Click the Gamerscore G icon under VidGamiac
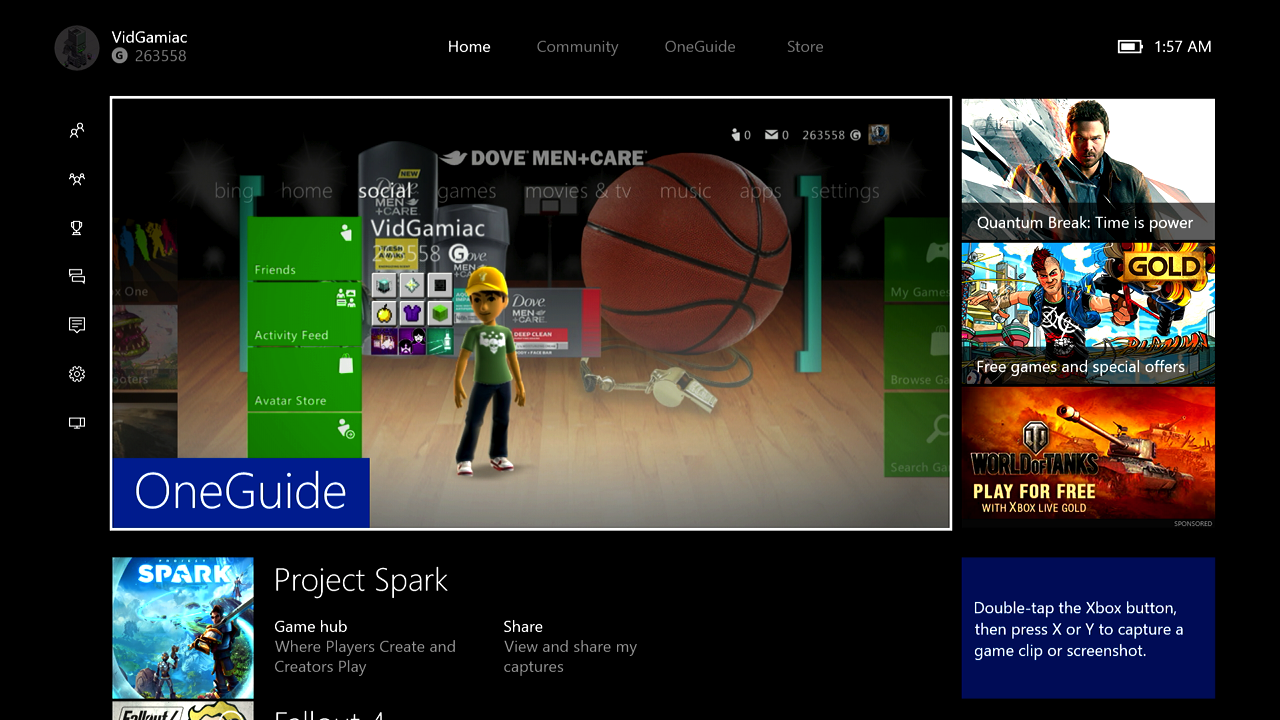Viewport: 1280px width, 720px height. pos(120,56)
